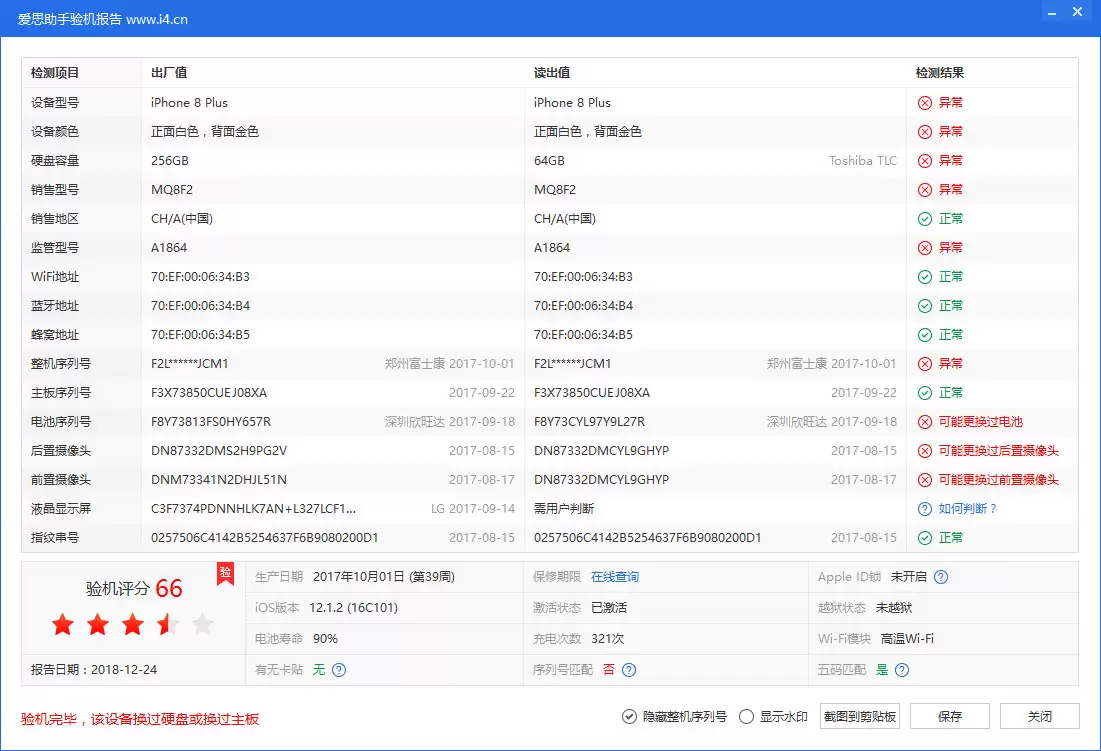Click the 读出值 column header
The image size is (1101, 751).
tap(552, 73)
